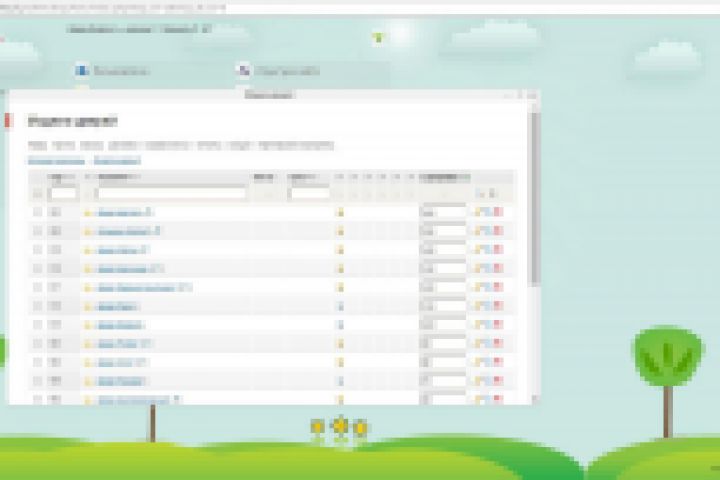Tick the checkbox of the third table row
The image size is (720, 480).
(x=38, y=249)
